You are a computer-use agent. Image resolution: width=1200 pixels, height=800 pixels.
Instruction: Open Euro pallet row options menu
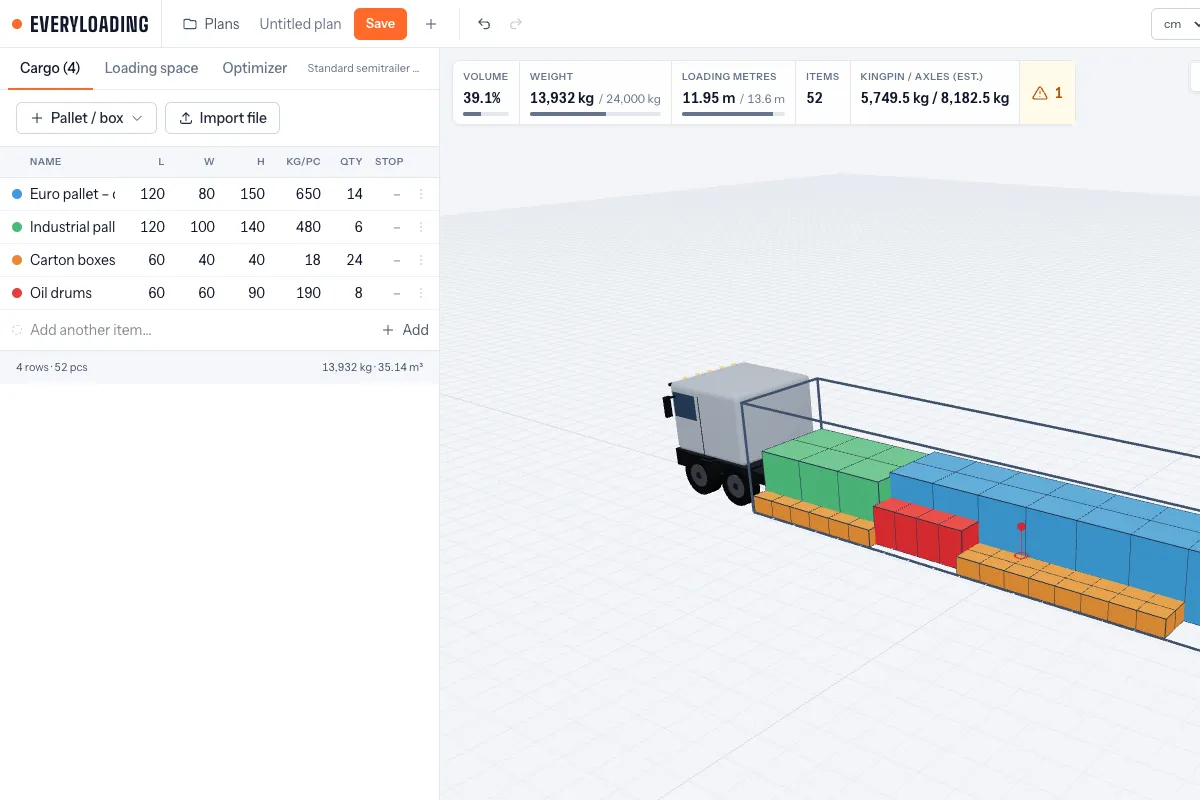[421, 194]
